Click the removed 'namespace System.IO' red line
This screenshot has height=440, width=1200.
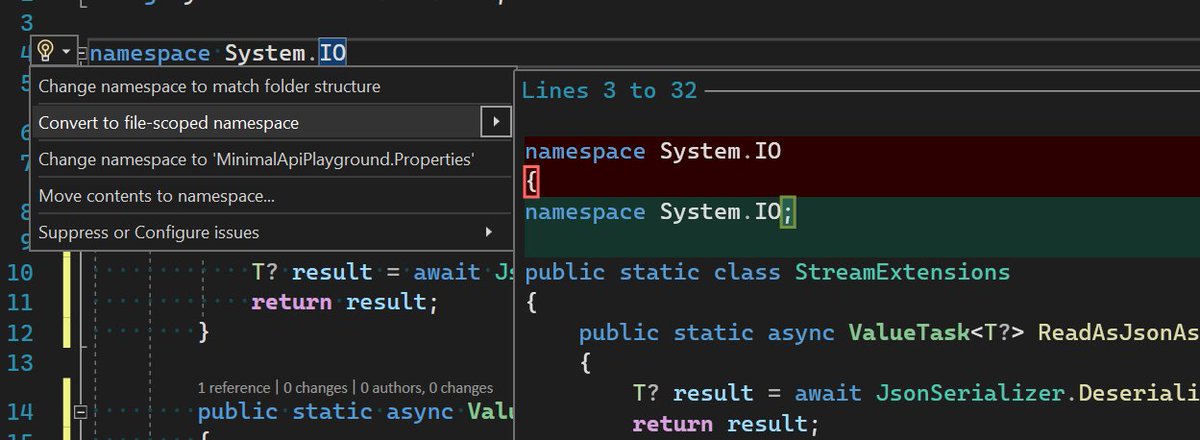652,152
